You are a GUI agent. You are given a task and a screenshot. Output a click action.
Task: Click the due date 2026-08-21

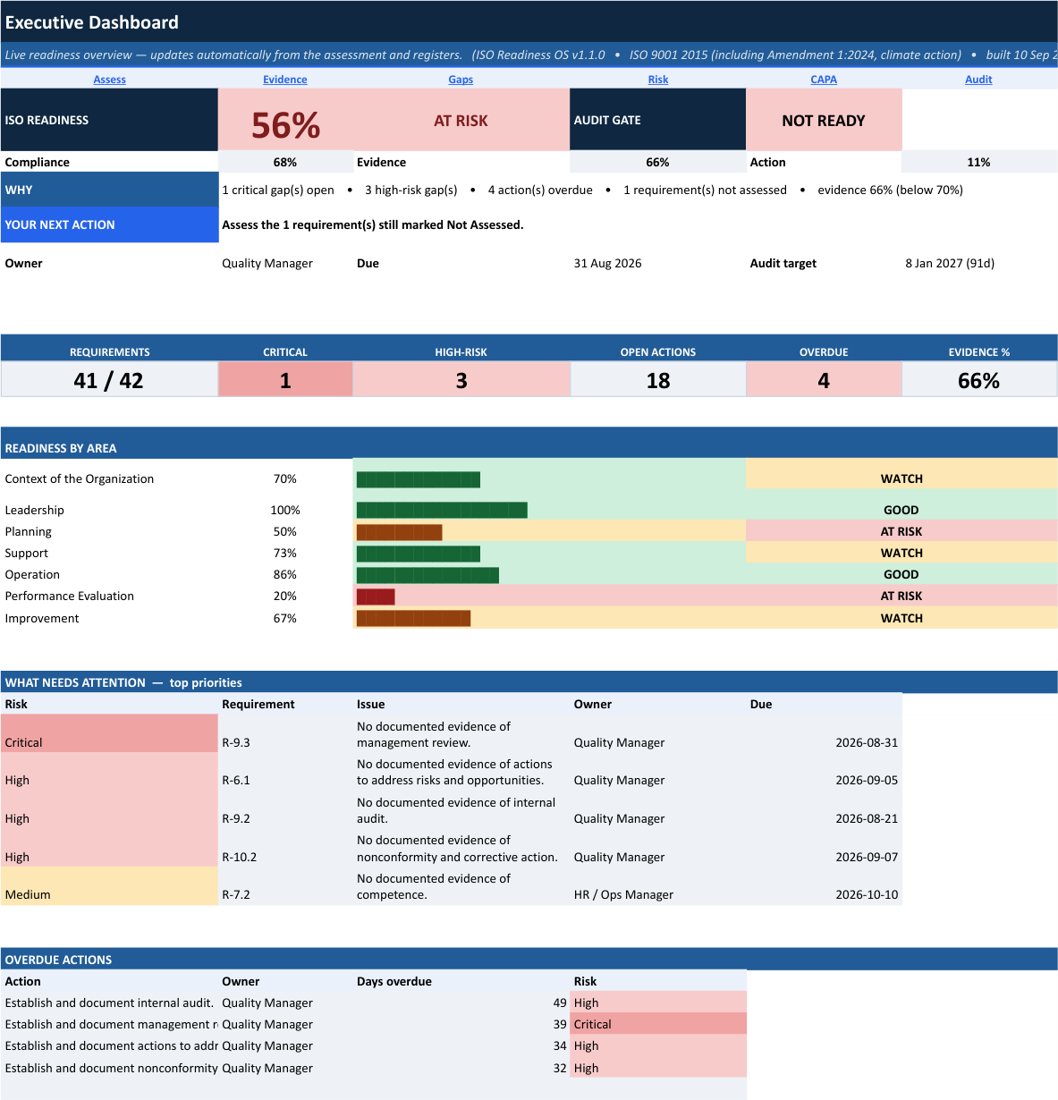tap(866, 819)
